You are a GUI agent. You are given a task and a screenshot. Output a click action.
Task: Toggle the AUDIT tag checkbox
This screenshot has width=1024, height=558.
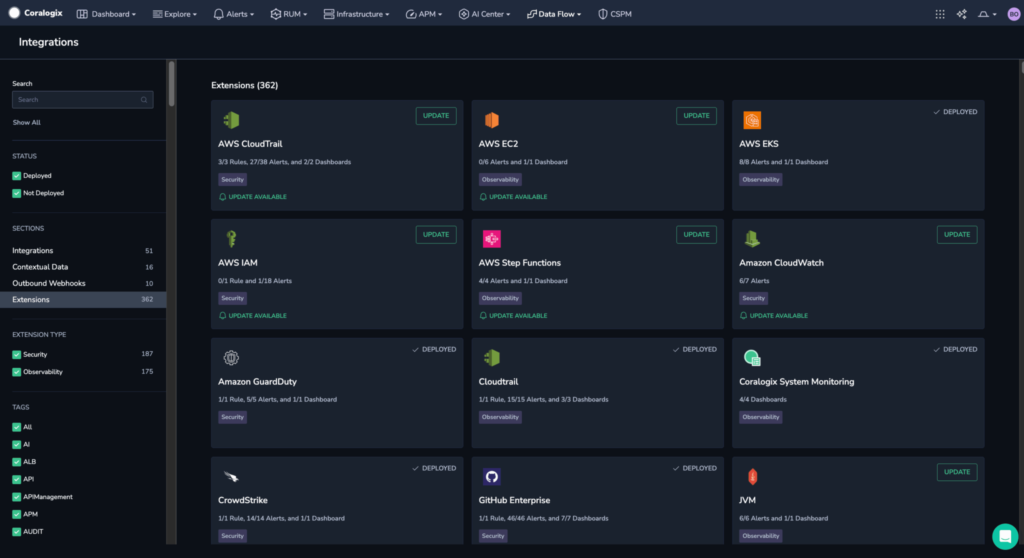[16, 532]
